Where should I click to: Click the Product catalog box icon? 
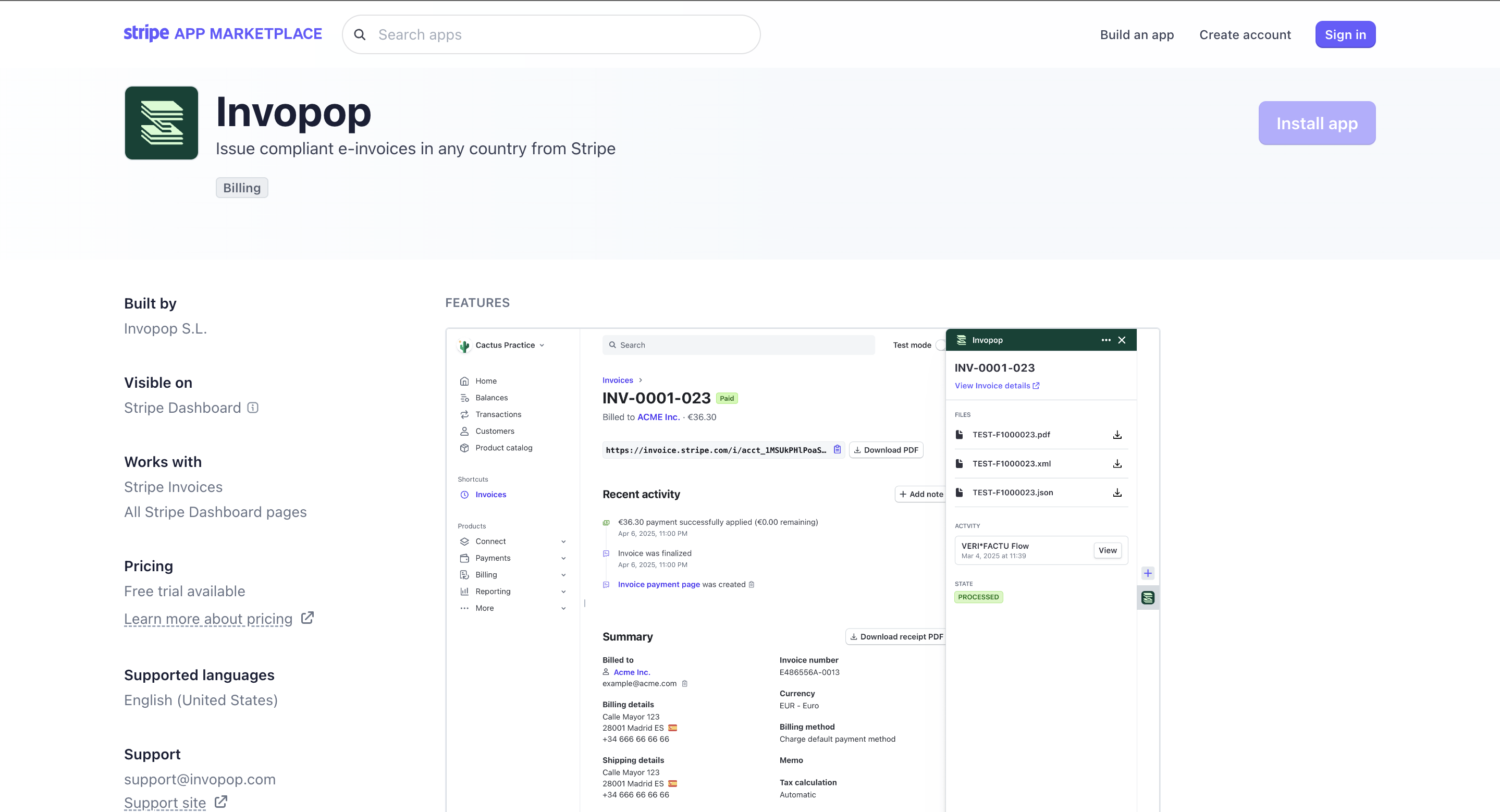coord(464,448)
